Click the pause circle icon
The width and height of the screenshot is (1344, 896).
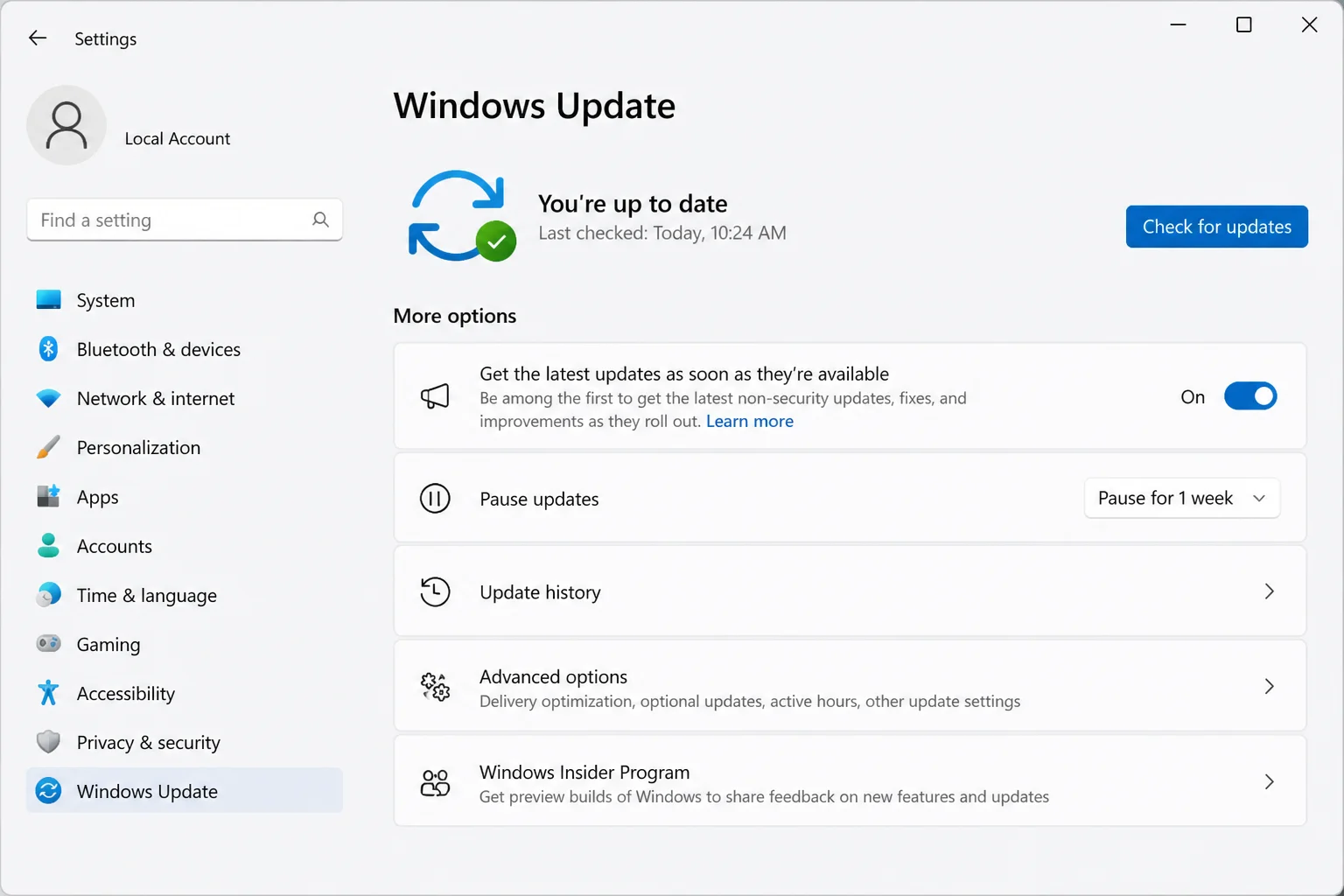[x=435, y=499]
